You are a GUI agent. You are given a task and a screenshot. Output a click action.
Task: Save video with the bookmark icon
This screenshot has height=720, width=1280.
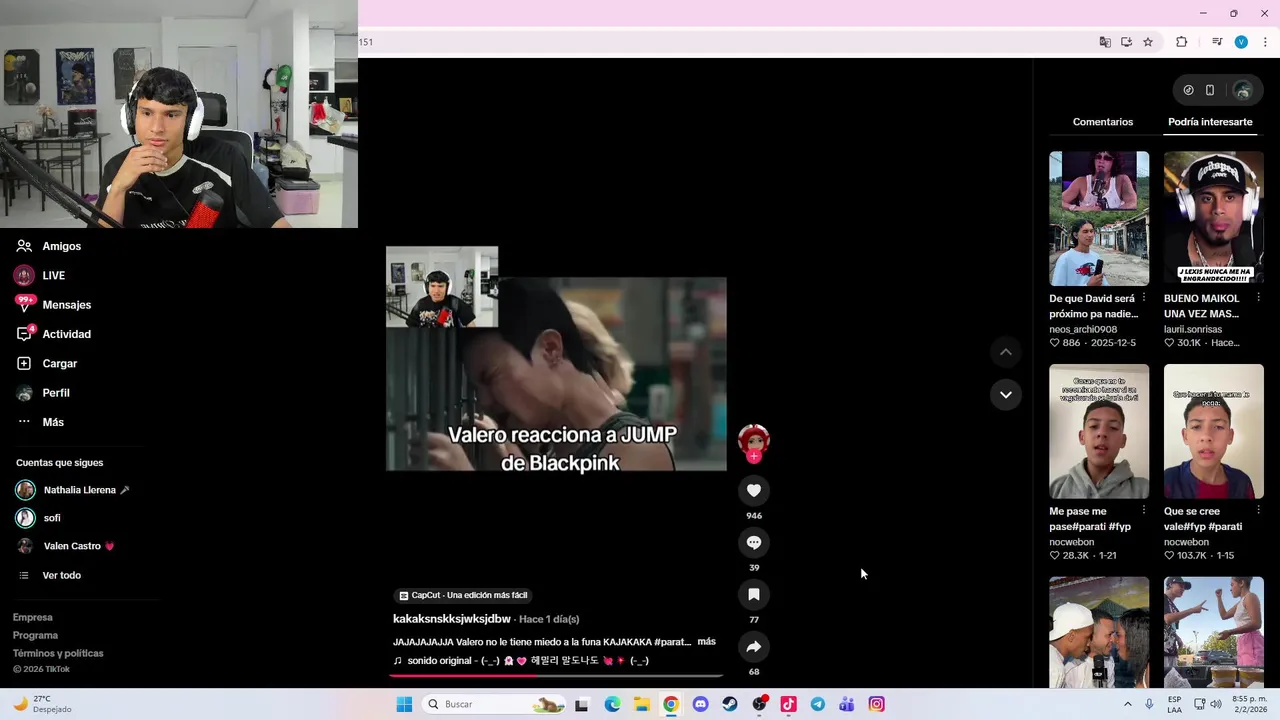click(754, 594)
